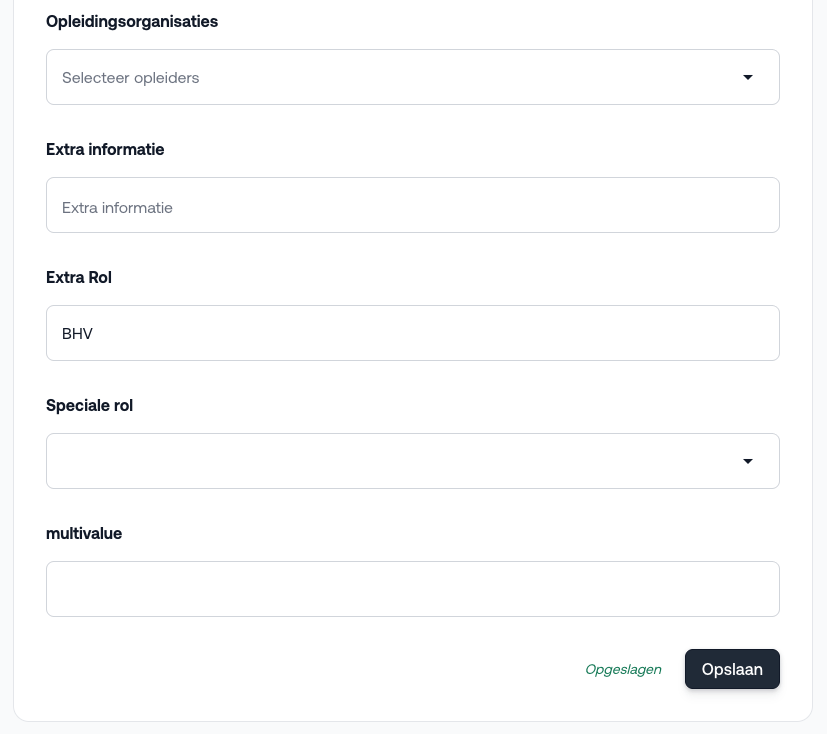Screen dimensions: 827x734
Task: Click the Speciale rol label
Action: click(x=89, y=405)
